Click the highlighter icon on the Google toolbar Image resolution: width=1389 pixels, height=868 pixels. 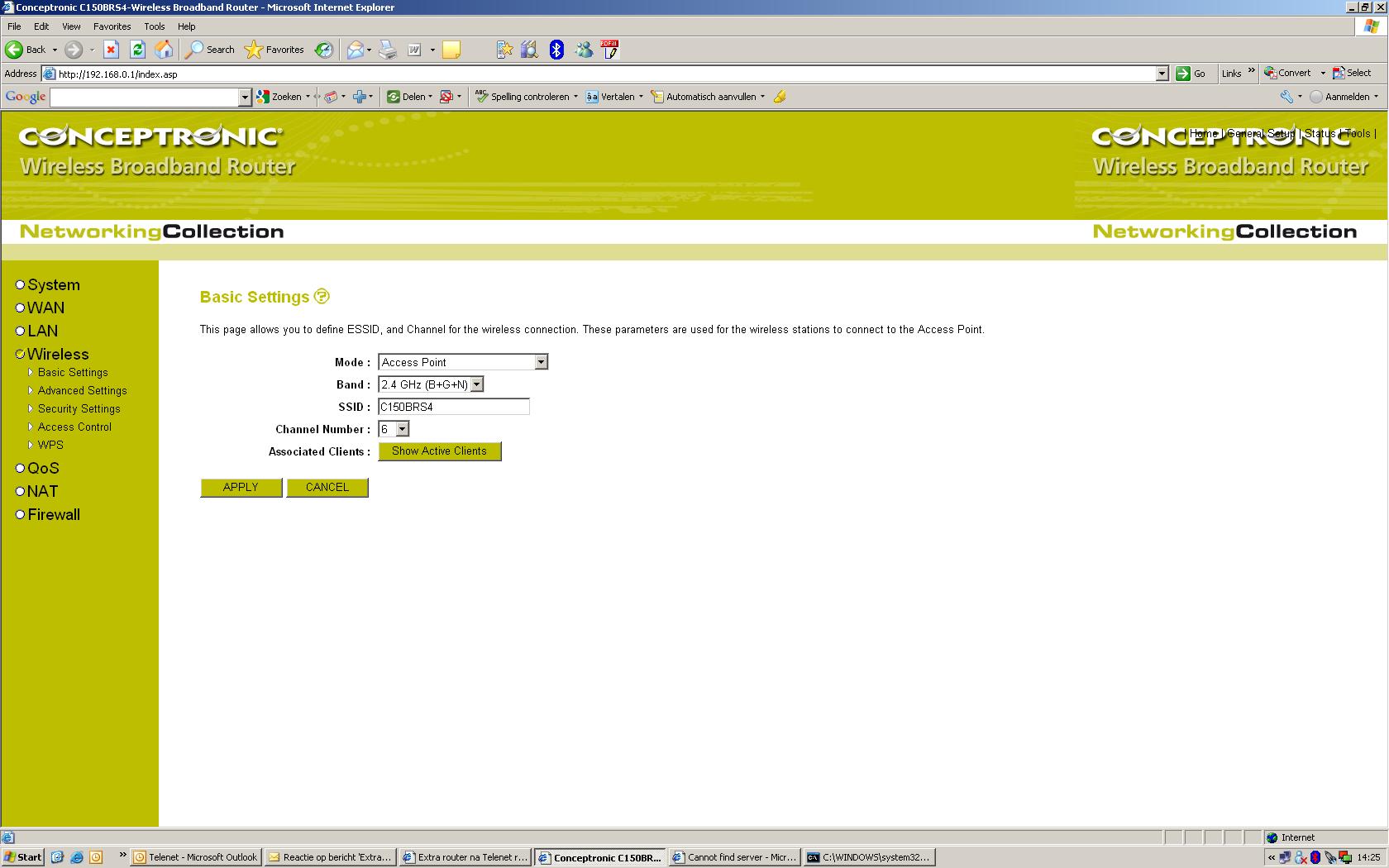pyautogui.click(x=780, y=97)
